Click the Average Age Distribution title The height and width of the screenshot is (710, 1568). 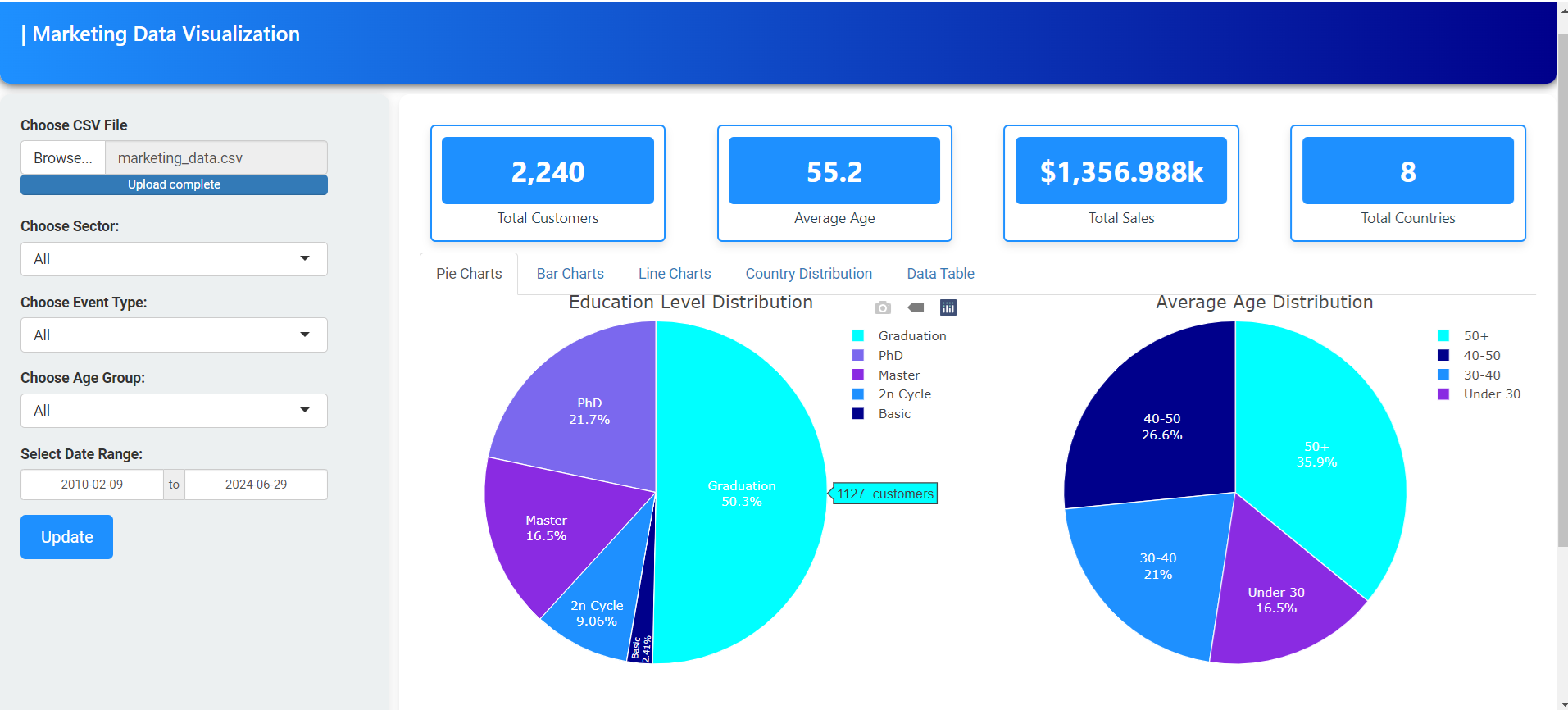(x=1265, y=303)
